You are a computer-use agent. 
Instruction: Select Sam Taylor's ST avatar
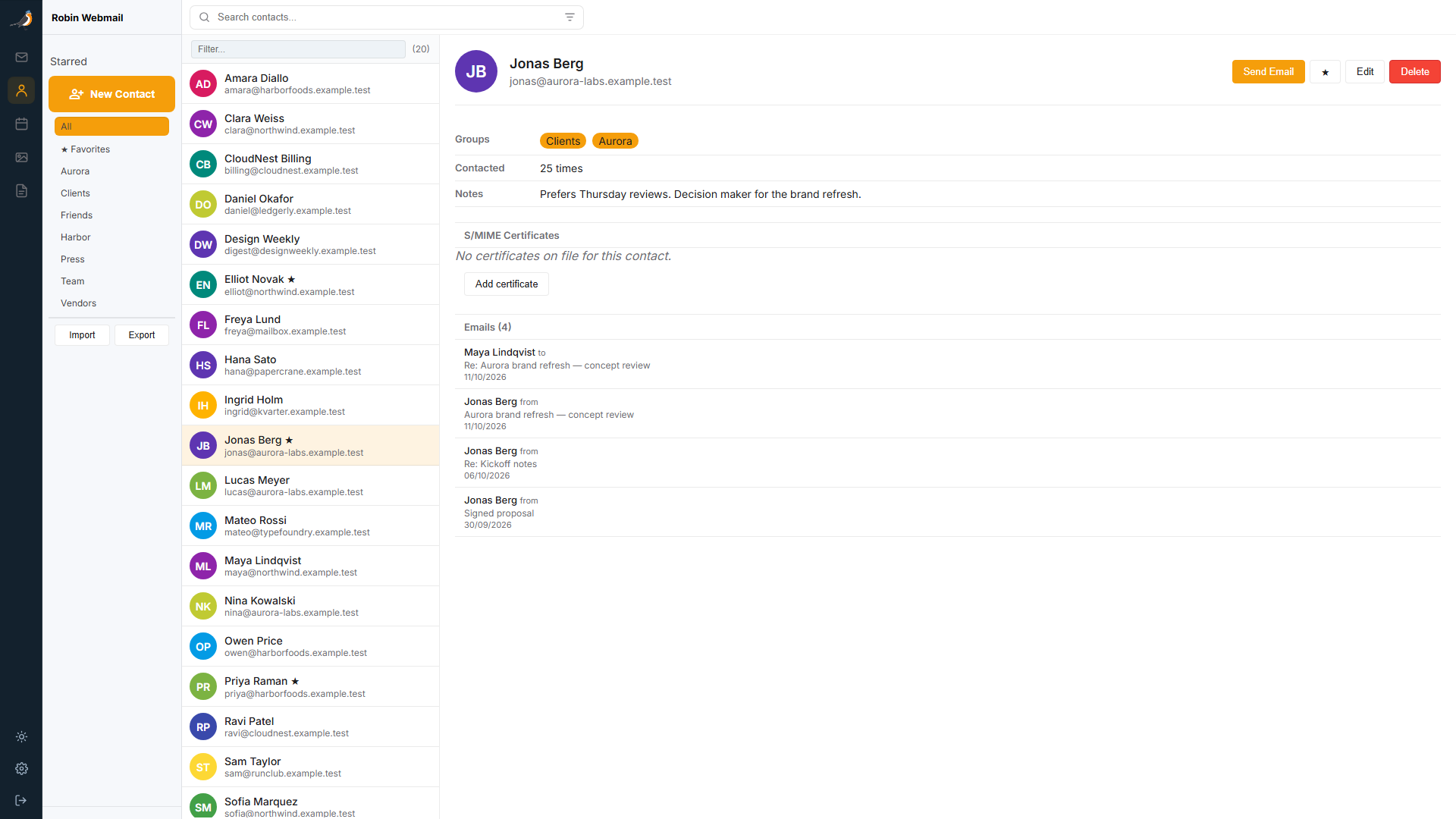[x=203, y=767]
